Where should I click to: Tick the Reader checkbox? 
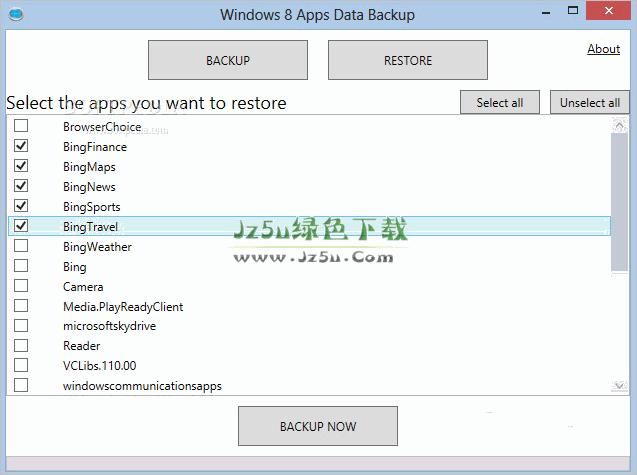point(21,345)
